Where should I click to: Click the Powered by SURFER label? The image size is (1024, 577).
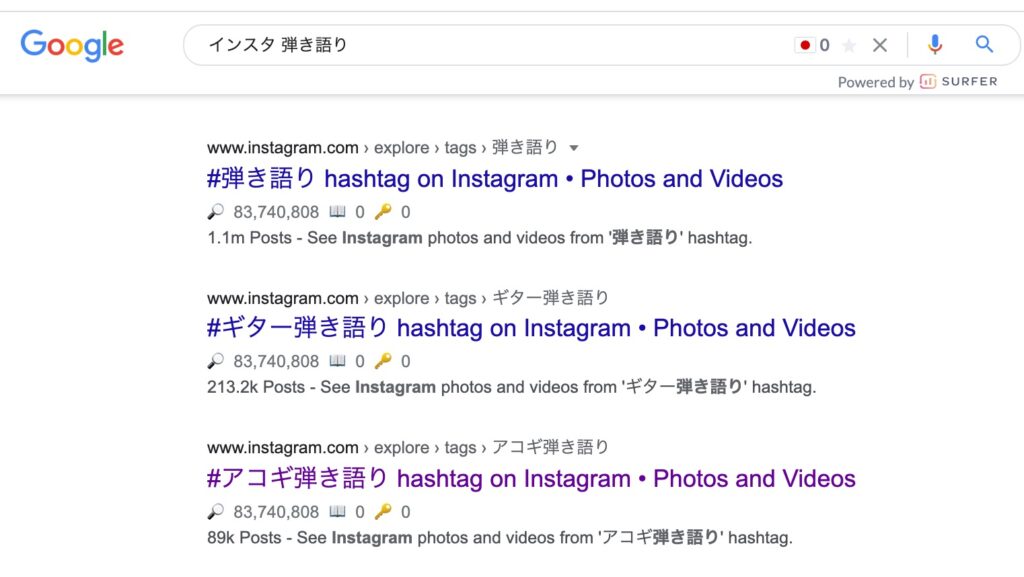click(917, 82)
